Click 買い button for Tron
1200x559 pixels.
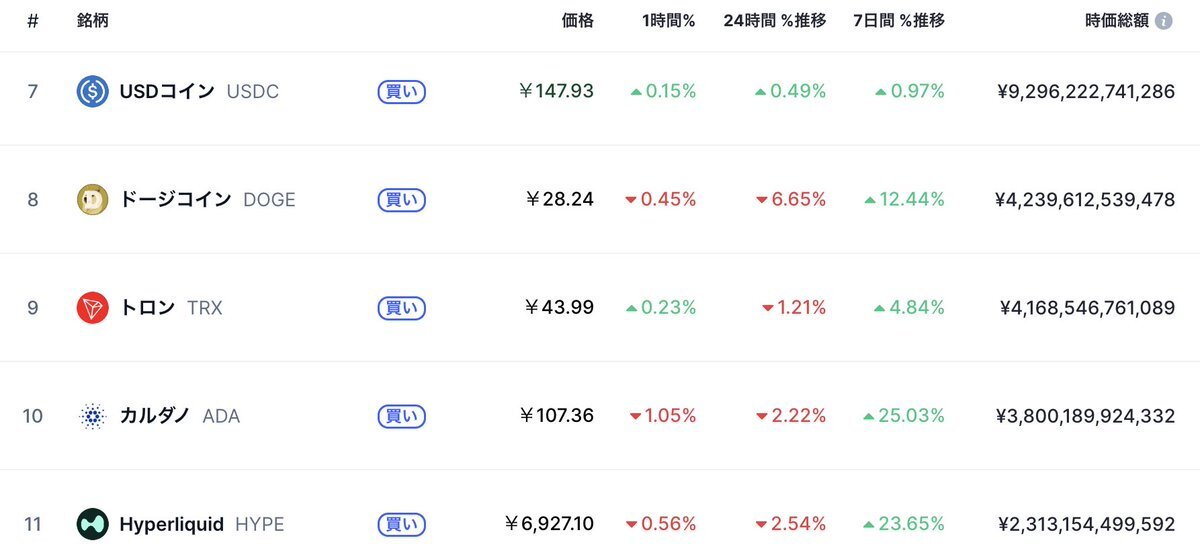[x=402, y=308]
